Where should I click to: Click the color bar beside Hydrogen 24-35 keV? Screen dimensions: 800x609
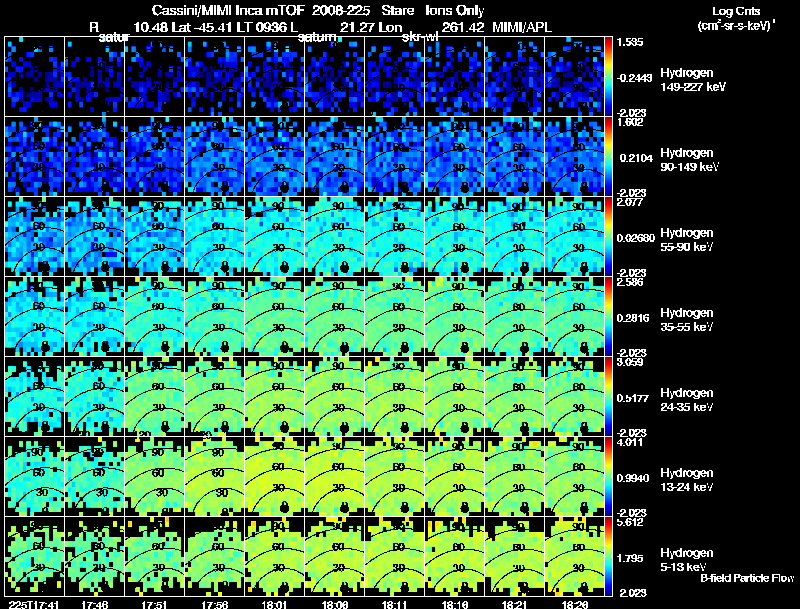pos(608,397)
